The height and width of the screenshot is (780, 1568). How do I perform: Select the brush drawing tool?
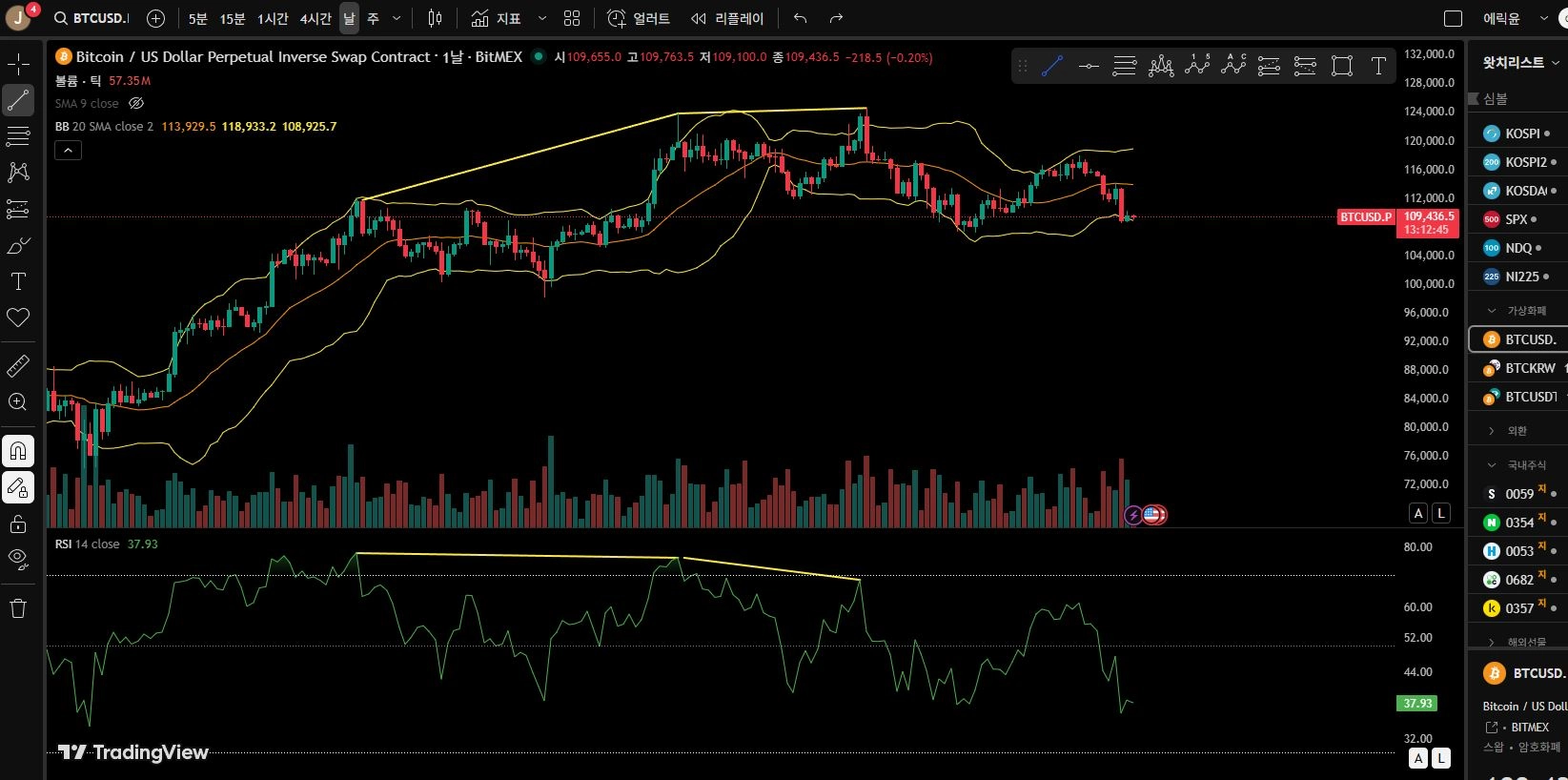(18, 246)
